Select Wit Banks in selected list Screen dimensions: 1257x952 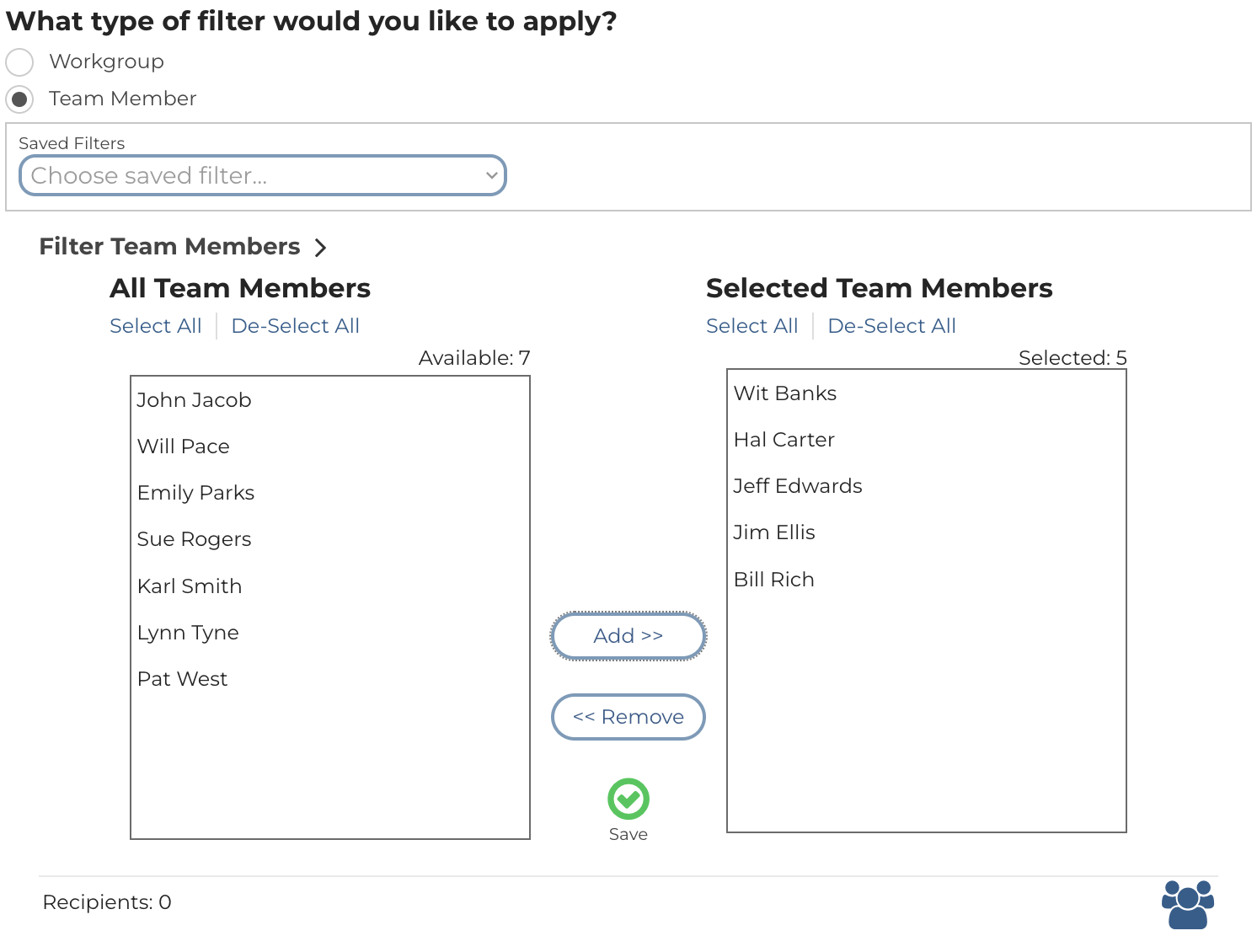pyautogui.click(x=785, y=393)
